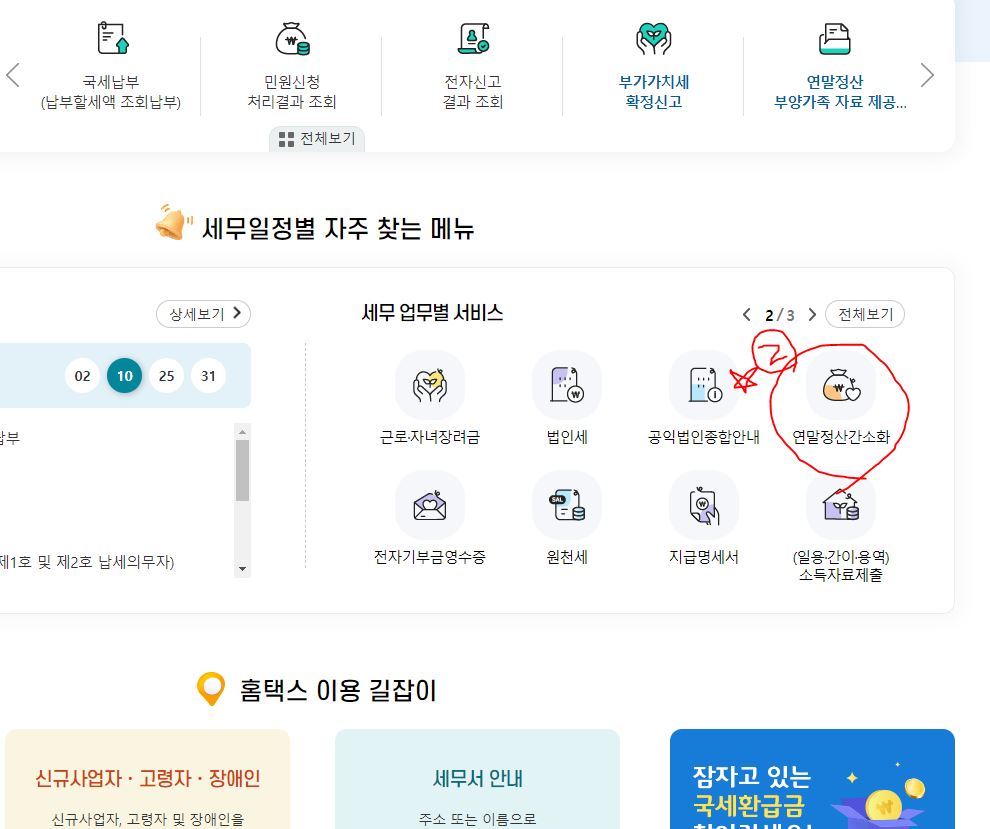The height and width of the screenshot is (829, 990).
Task: Click the 법인세 text label
Action: tap(567, 437)
